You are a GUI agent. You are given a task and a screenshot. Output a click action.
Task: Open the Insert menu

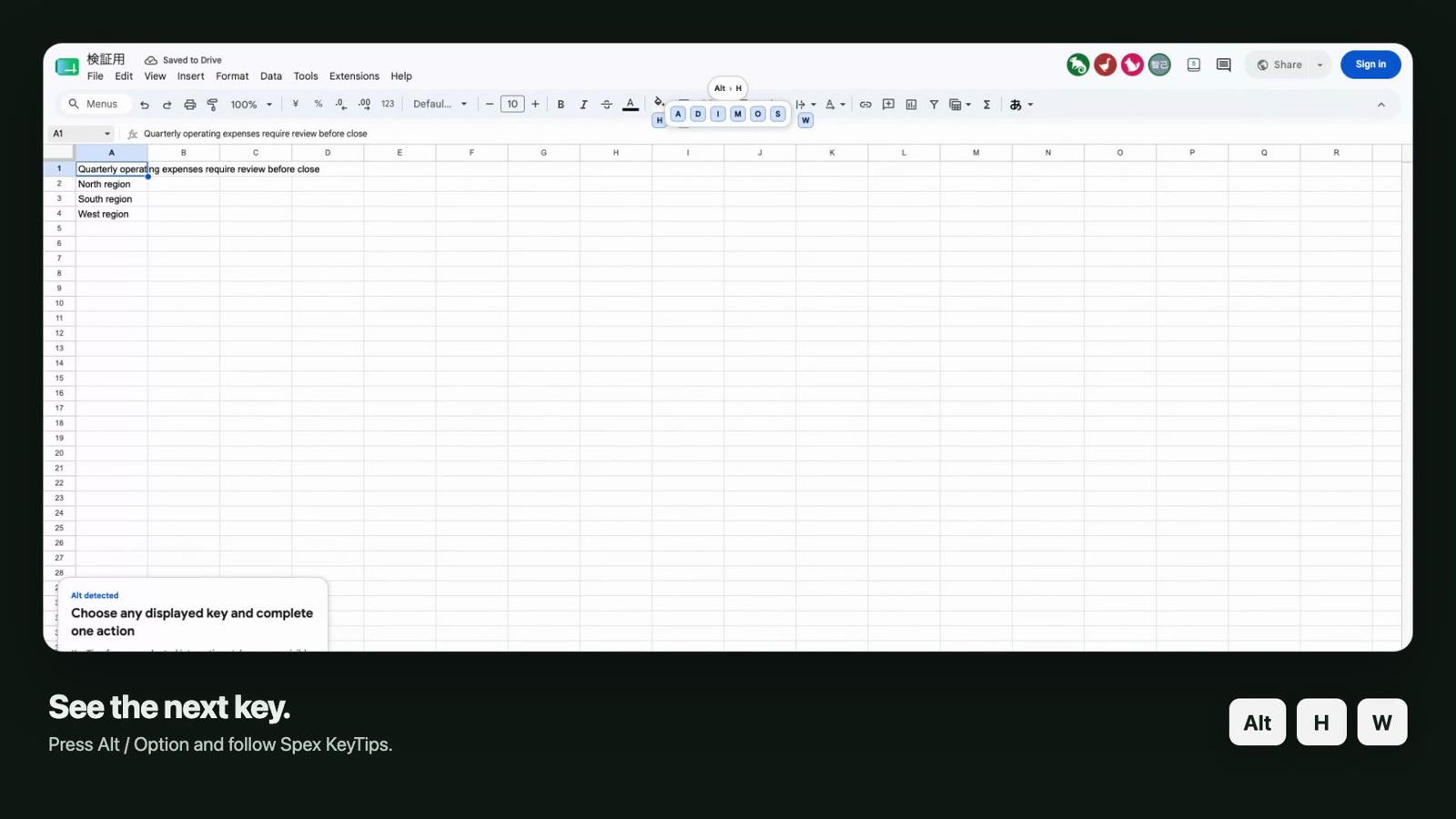click(190, 76)
